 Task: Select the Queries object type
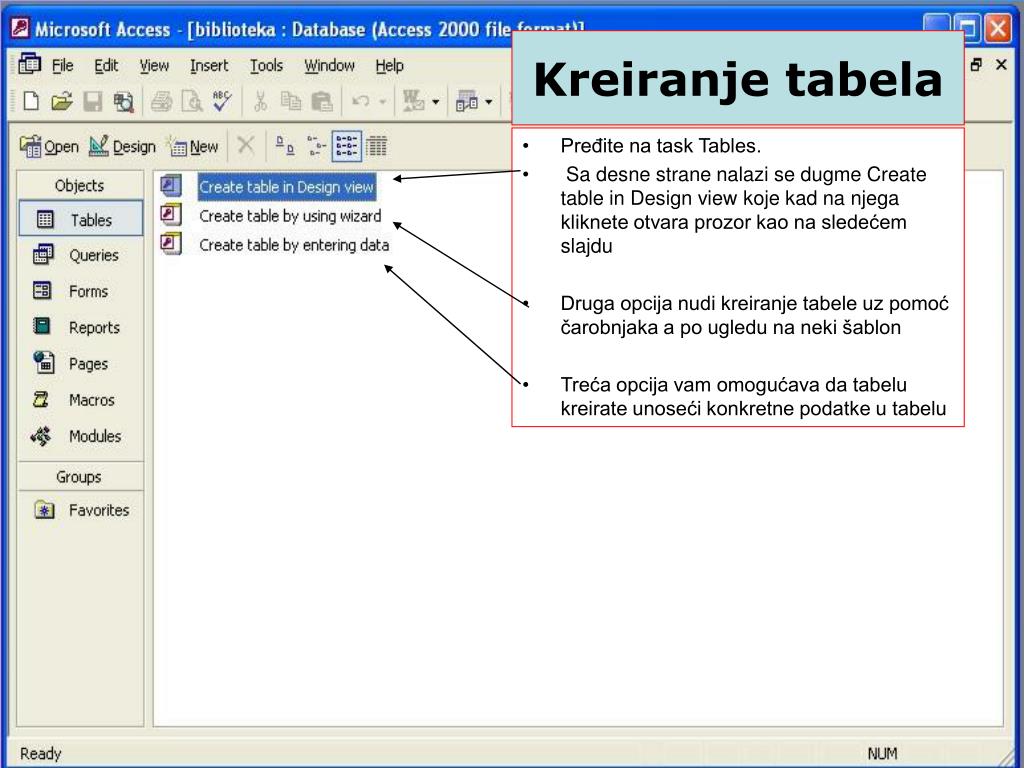tap(76, 255)
